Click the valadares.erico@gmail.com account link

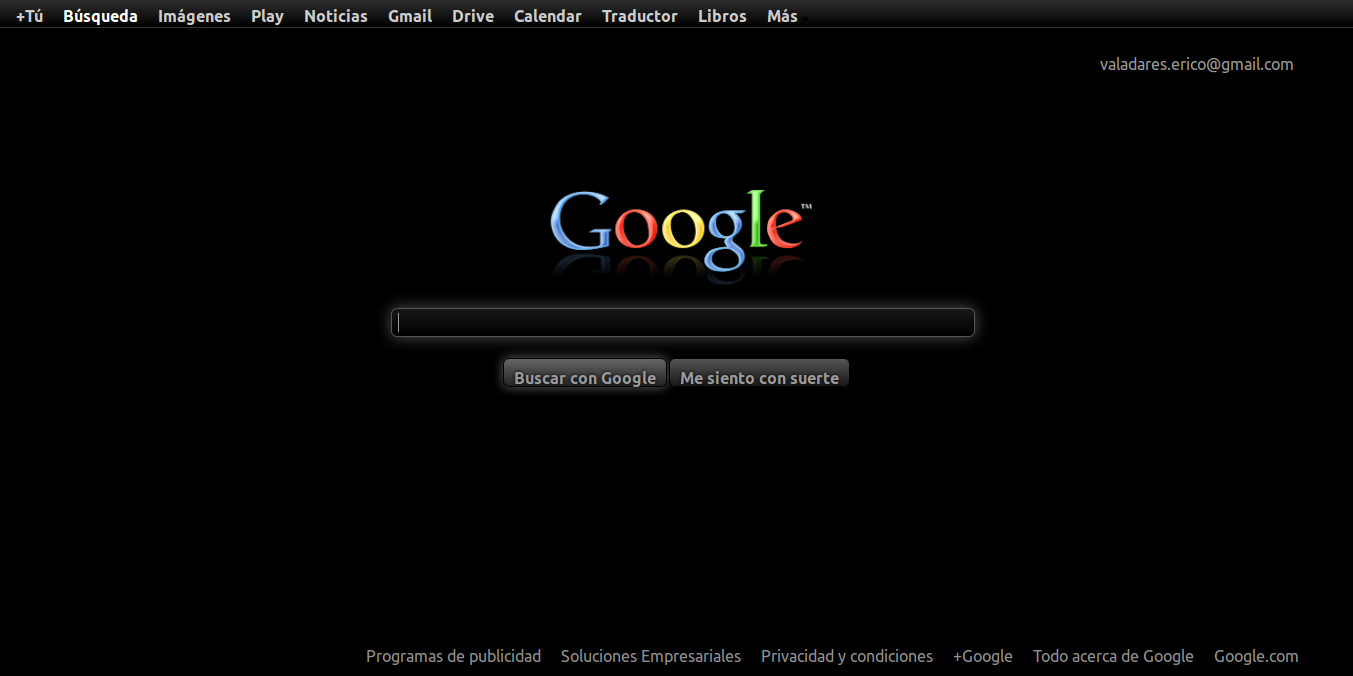point(1196,64)
